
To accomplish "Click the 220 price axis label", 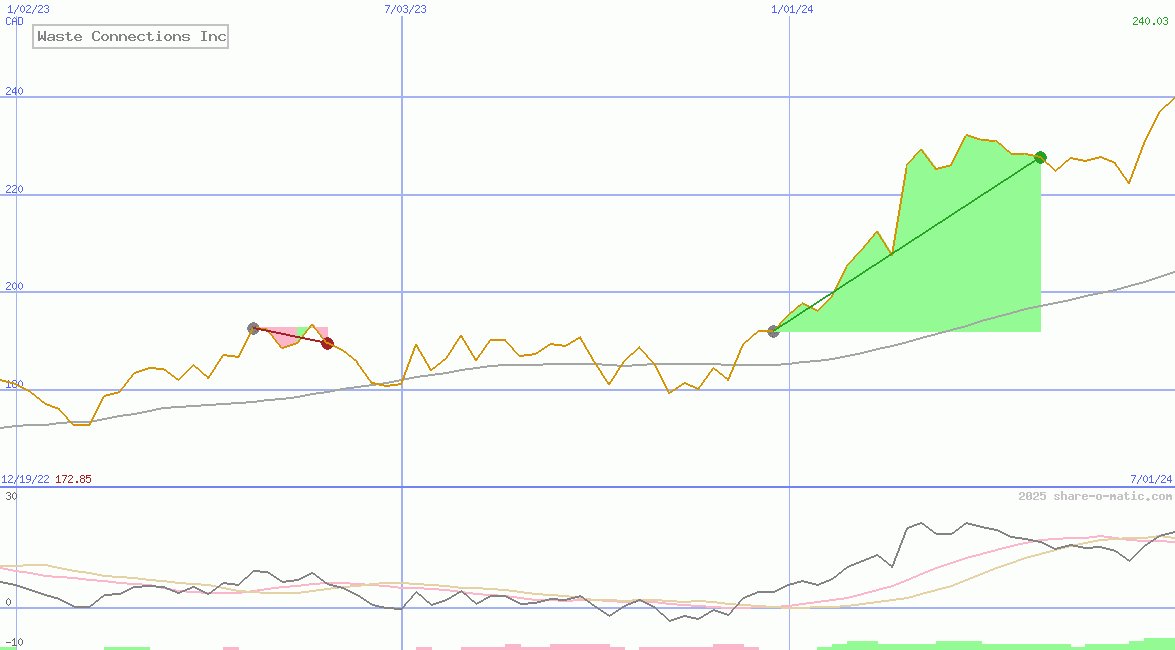I will pos(12,189).
